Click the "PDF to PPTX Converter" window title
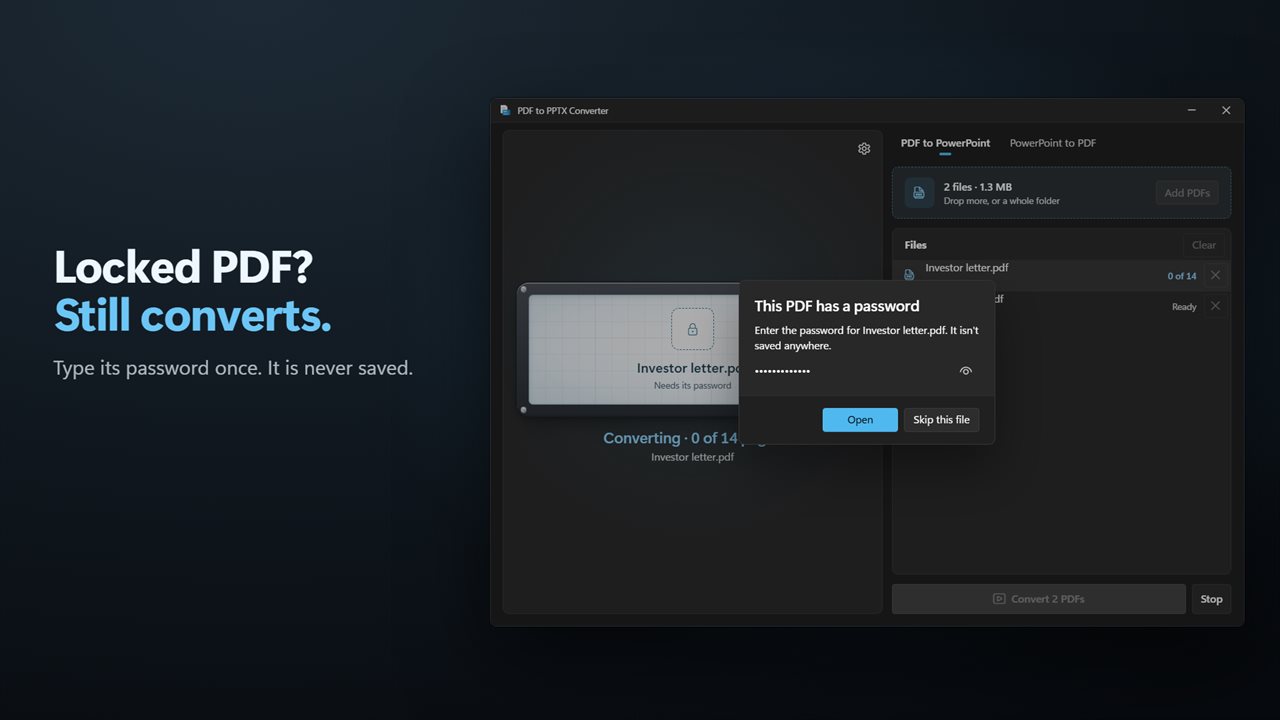 click(563, 111)
